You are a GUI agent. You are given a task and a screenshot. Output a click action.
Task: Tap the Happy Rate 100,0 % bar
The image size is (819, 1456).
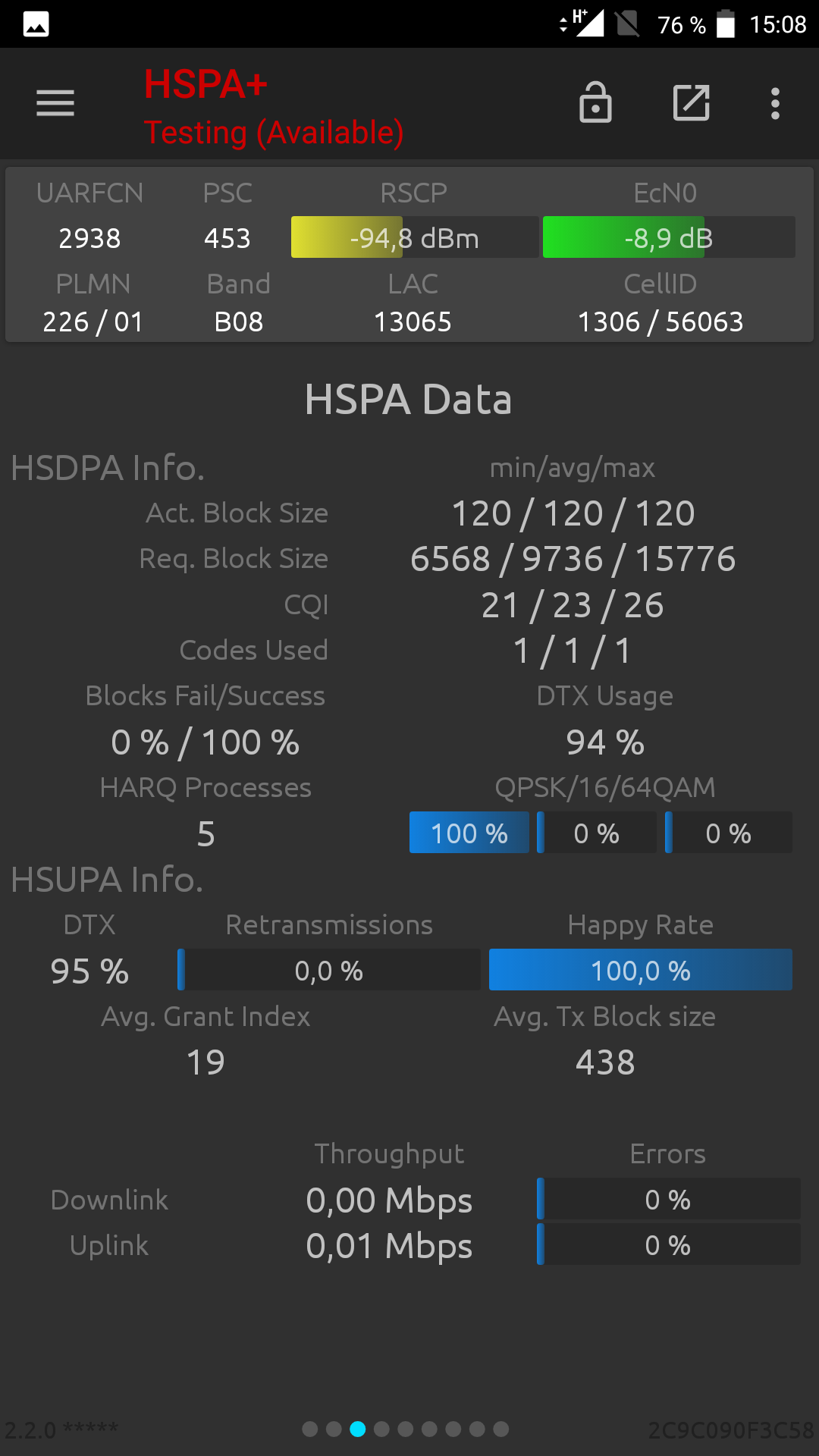coord(641,970)
